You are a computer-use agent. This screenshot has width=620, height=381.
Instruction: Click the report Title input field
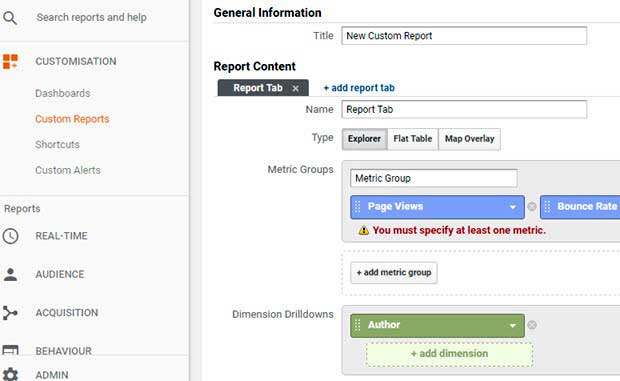click(464, 36)
